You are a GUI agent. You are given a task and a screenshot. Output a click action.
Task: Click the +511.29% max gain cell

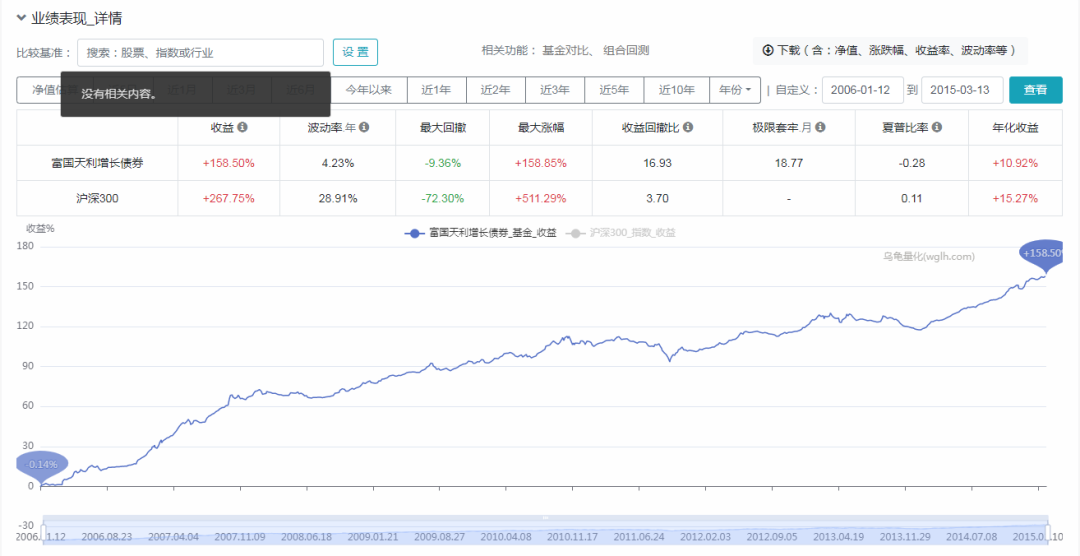tap(541, 198)
